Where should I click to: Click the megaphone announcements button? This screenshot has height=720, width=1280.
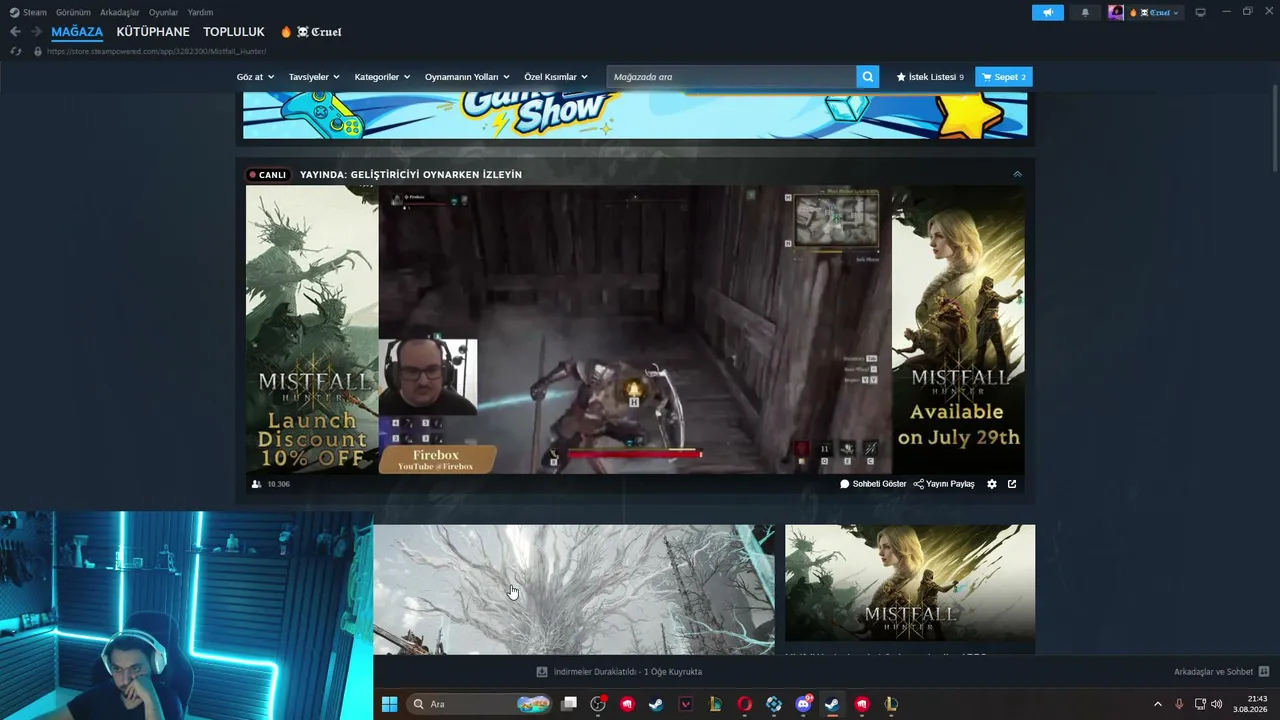[x=1048, y=12]
